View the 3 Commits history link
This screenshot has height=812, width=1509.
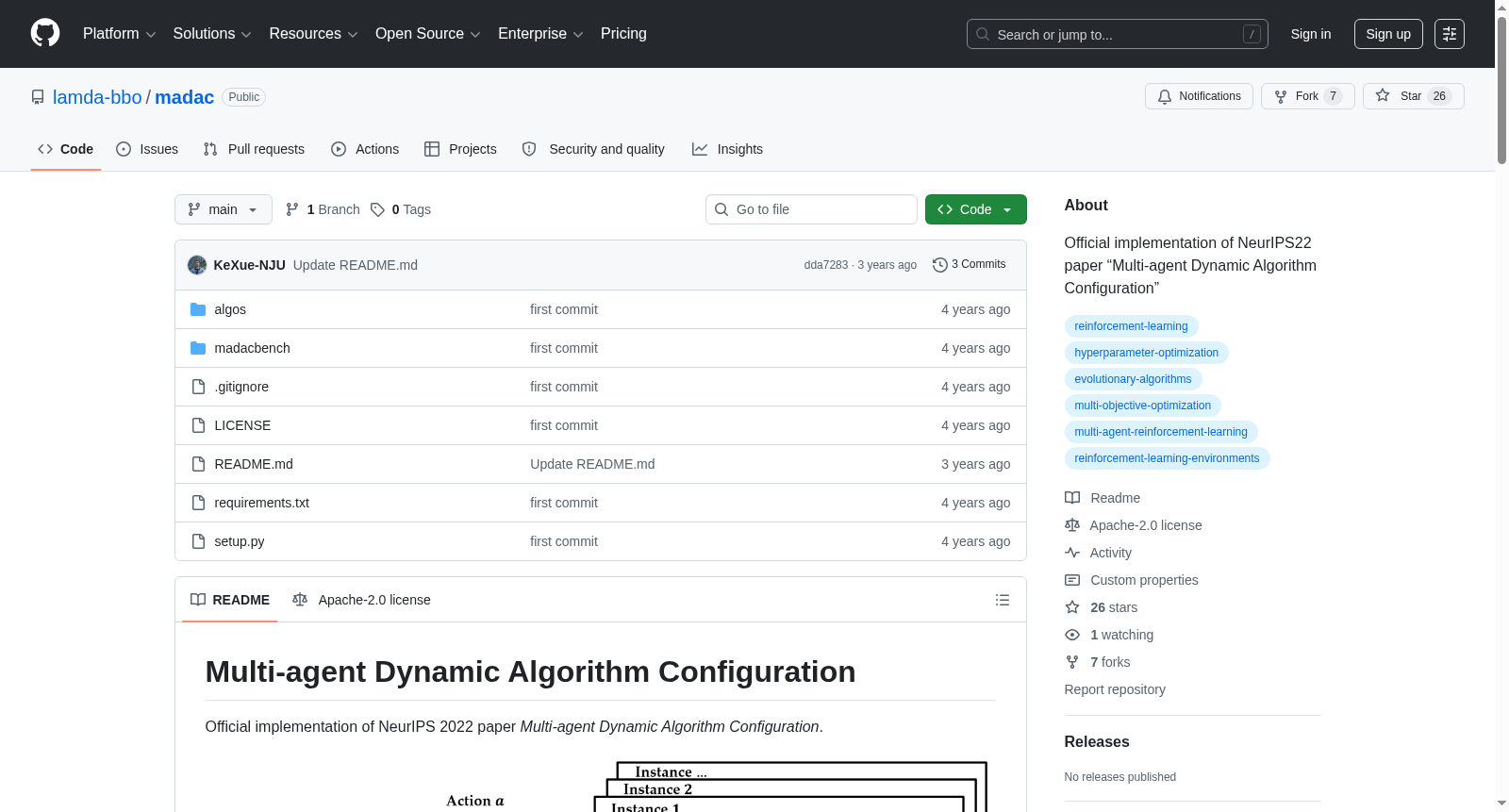pos(970,265)
